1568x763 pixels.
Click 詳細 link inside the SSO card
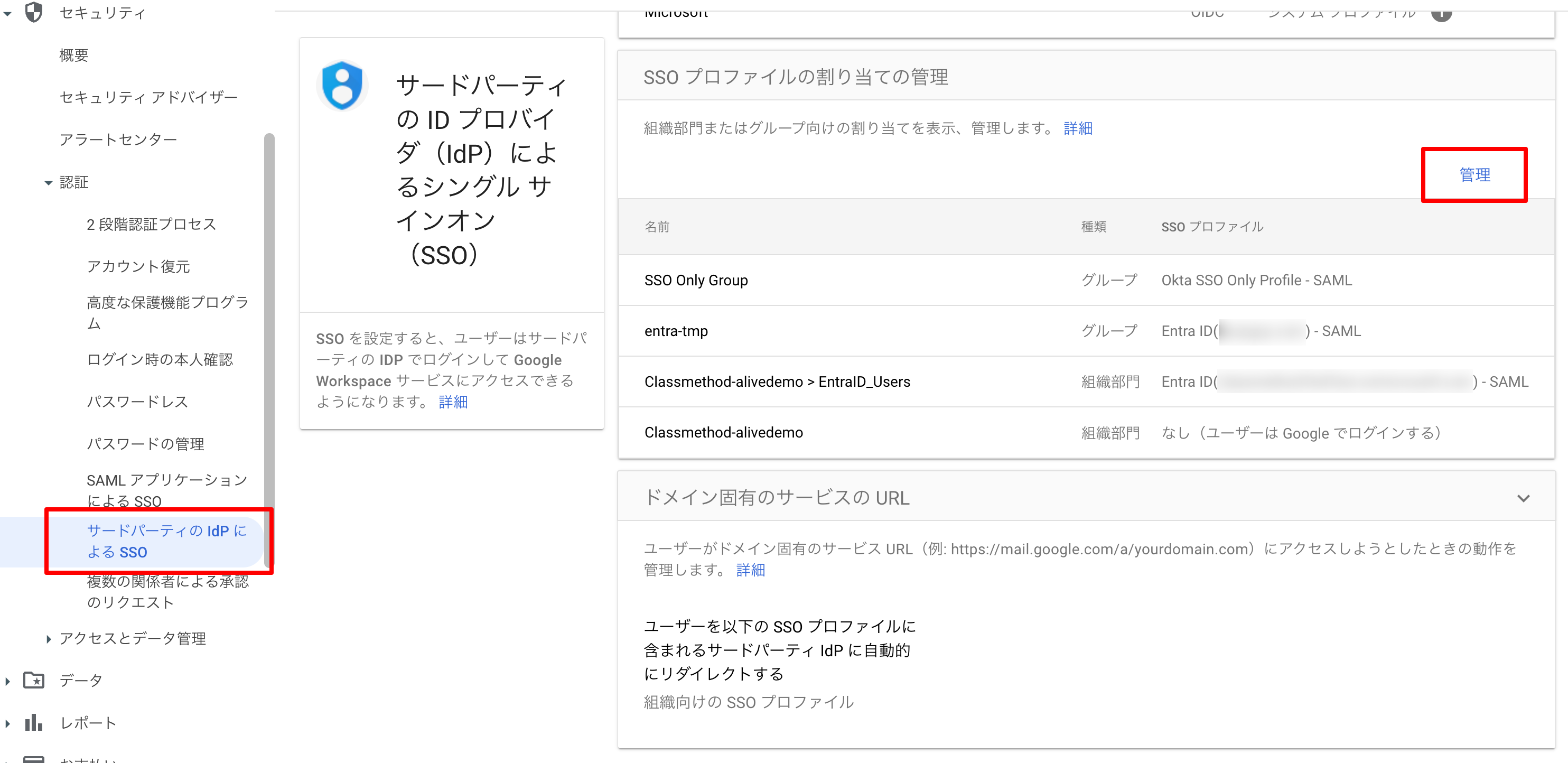click(453, 402)
